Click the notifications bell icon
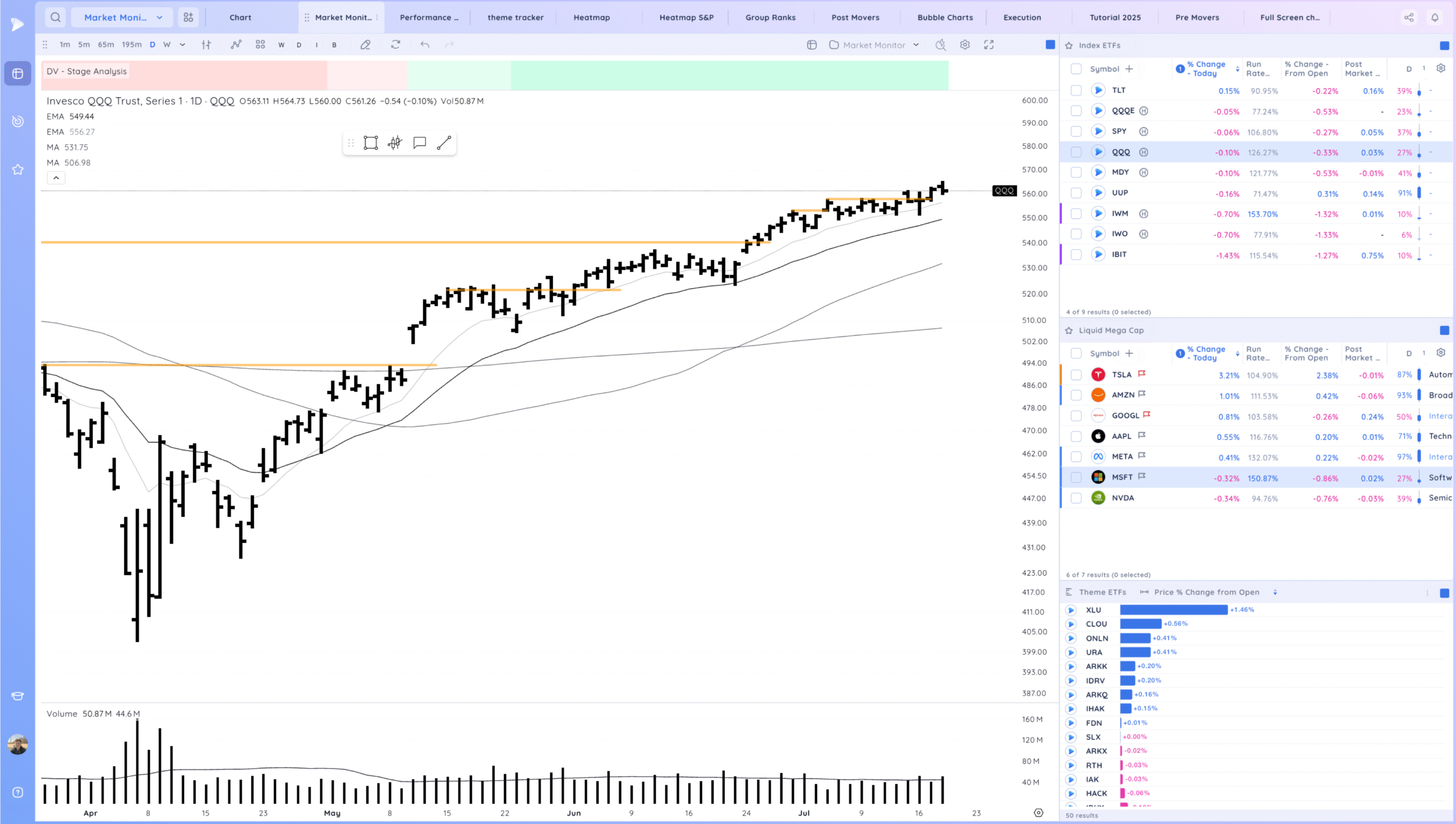Image resolution: width=1456 pixels, height=824 pixels. [1435, 18]
